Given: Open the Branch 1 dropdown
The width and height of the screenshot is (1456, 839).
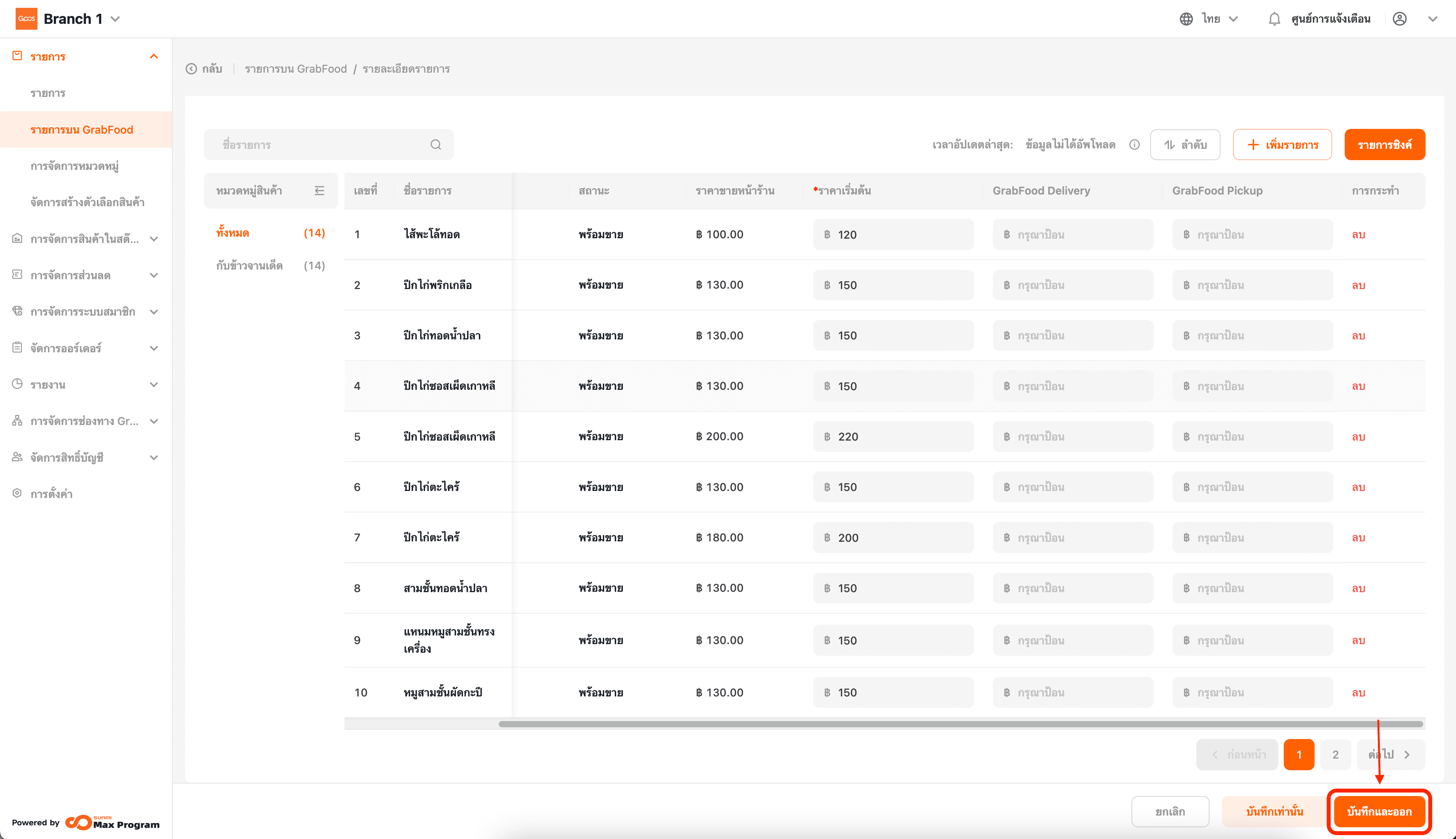Looking at the screenshot, I should (115, 19).
